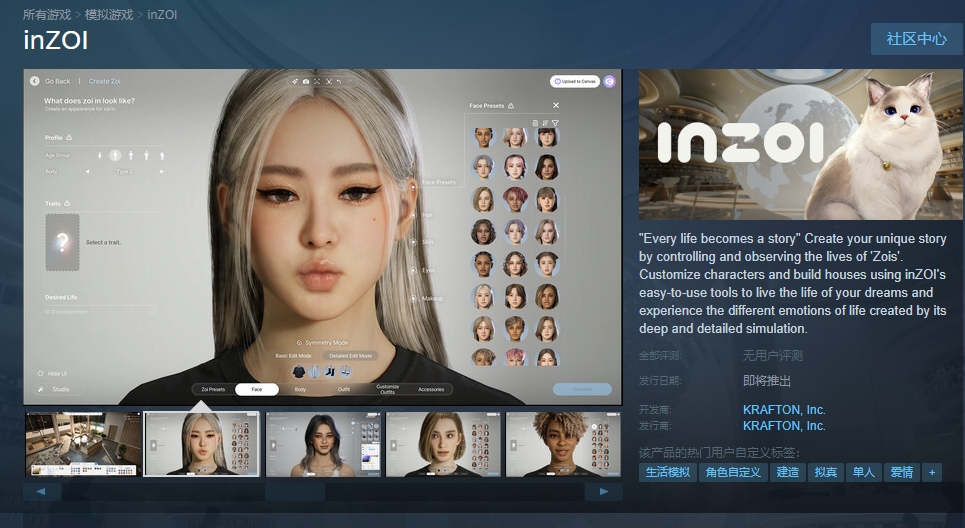The image size is (965, 528).
Task: Open the Accessories tab
Action: tap(431, 390)
